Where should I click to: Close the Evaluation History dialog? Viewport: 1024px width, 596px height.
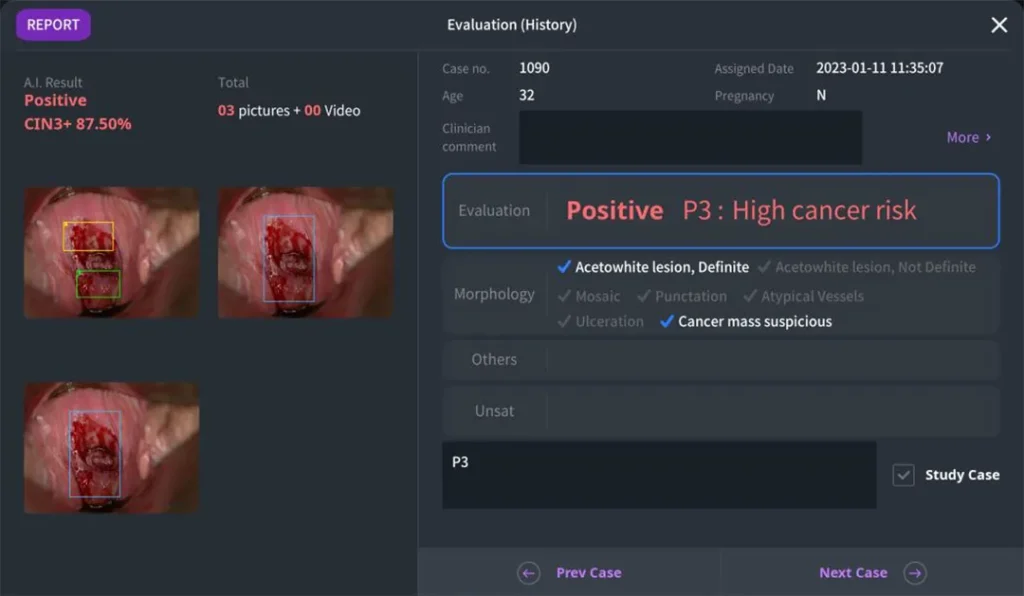tap(998, 25)
